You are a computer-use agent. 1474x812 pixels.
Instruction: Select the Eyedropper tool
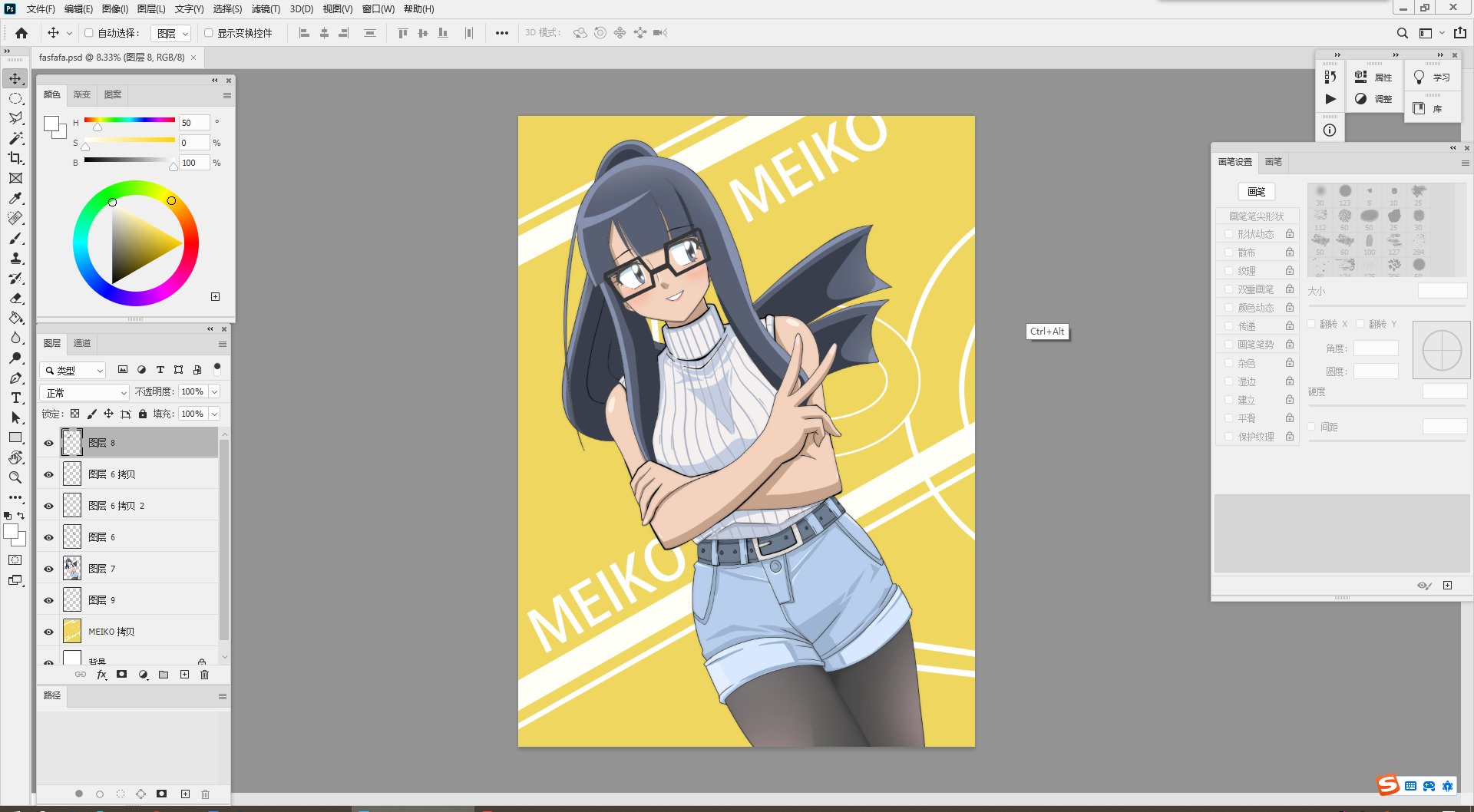[15, 198]
